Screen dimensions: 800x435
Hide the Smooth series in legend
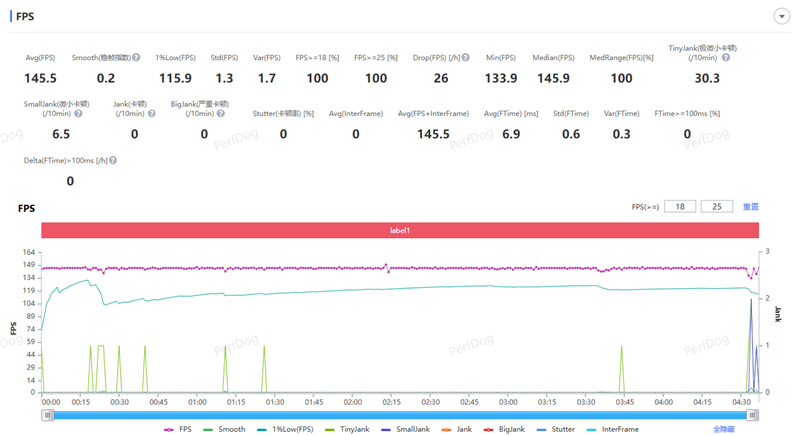[224, 429]
